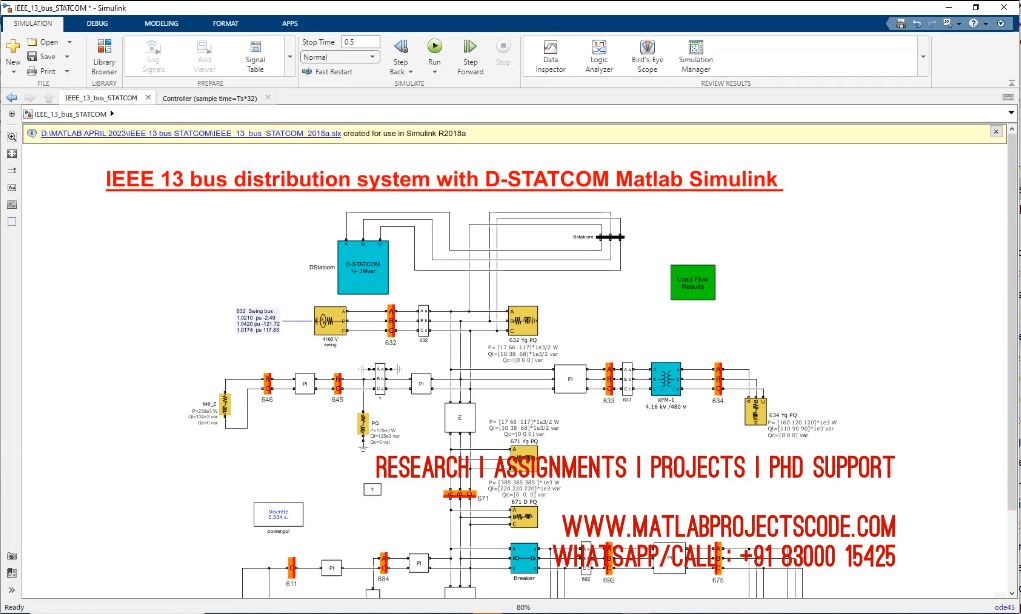1021x614 pixels.
Task: Open the IEEE_13_bus_STATCOM_2018a.slx file link
Action: (191, 133)
